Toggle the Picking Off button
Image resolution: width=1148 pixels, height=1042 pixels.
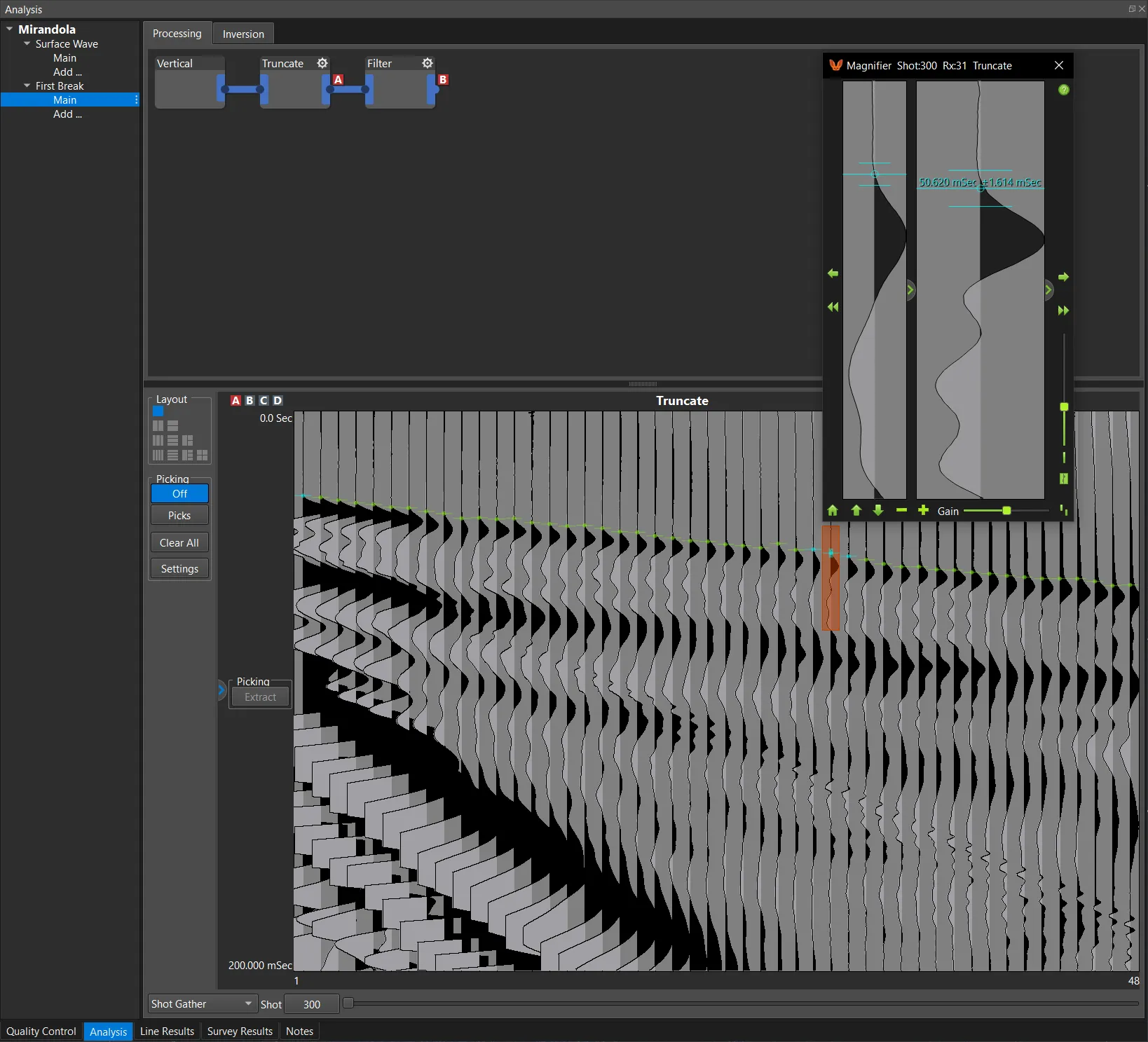179,494
